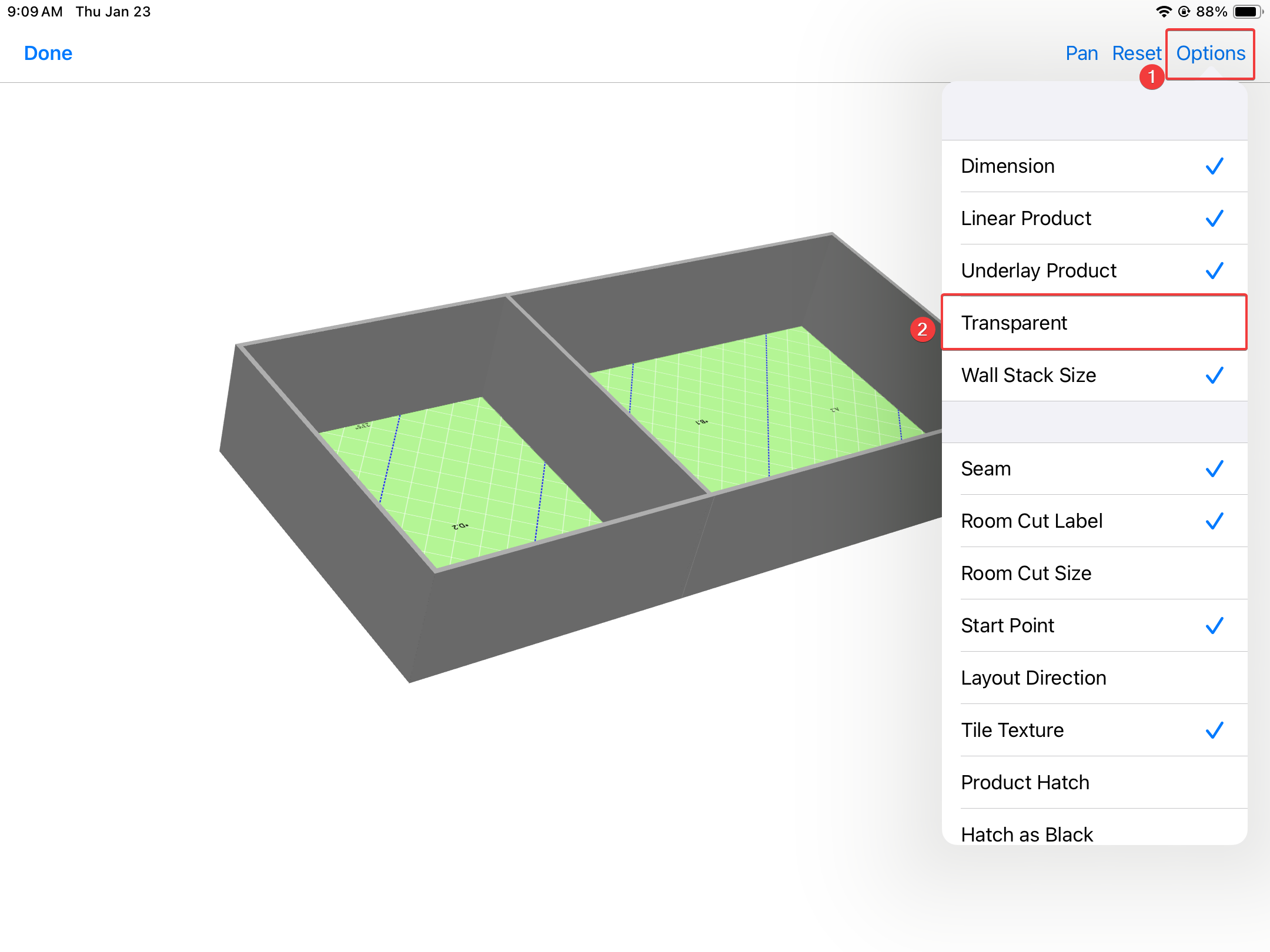The height and width of the screenshot is (952, 1270).
Task: Turn off Tile Texture
Action: point(1094,730)
